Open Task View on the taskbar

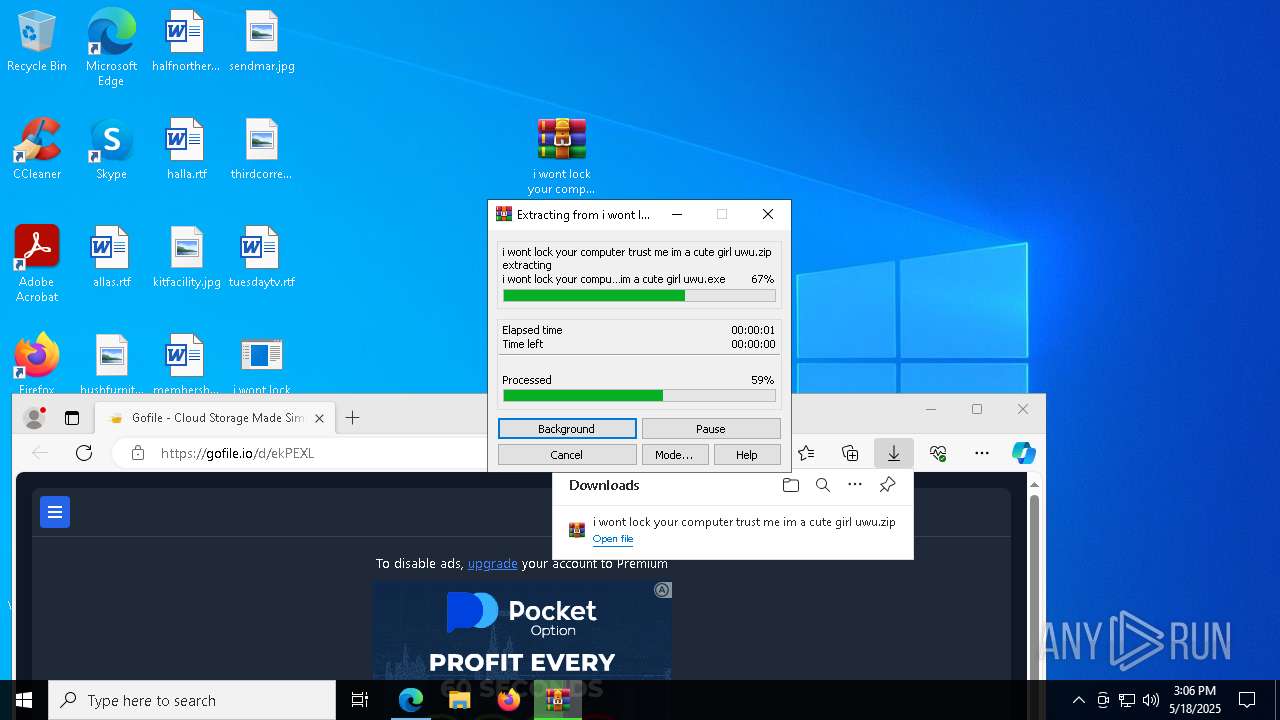click(360, 700)
